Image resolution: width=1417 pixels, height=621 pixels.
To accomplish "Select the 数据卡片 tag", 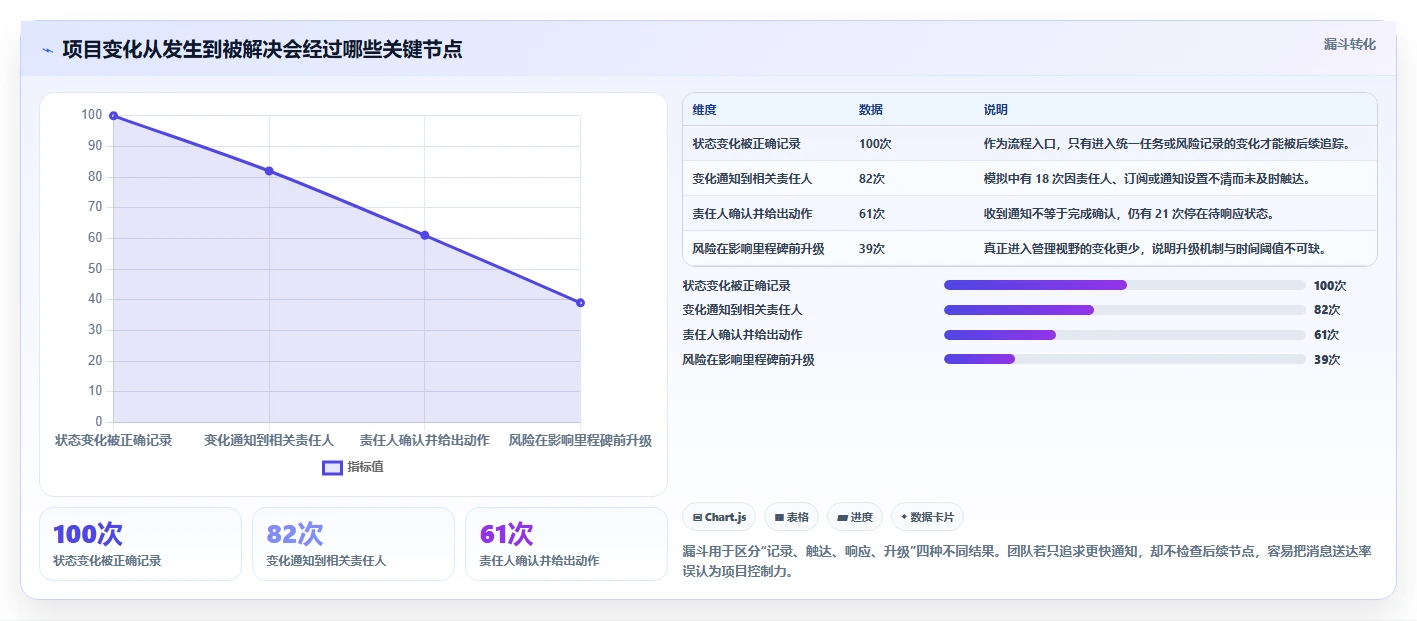I will [x=927, y=517].
